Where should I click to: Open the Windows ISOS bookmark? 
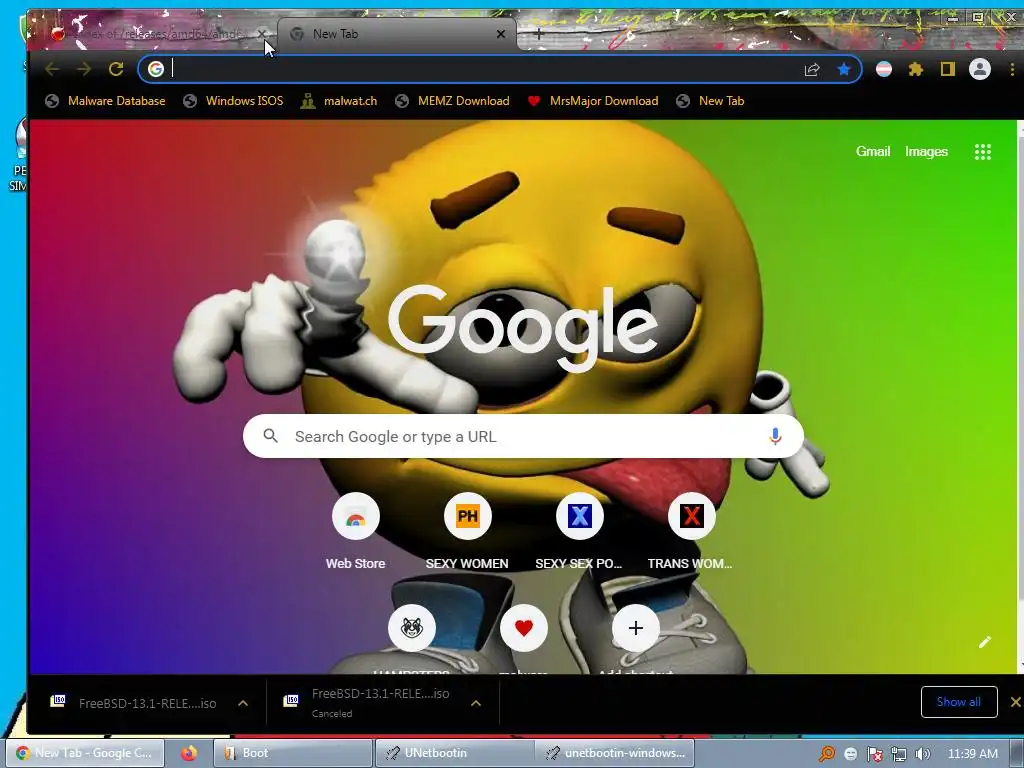pyautogui.click(x=233, y=101)
